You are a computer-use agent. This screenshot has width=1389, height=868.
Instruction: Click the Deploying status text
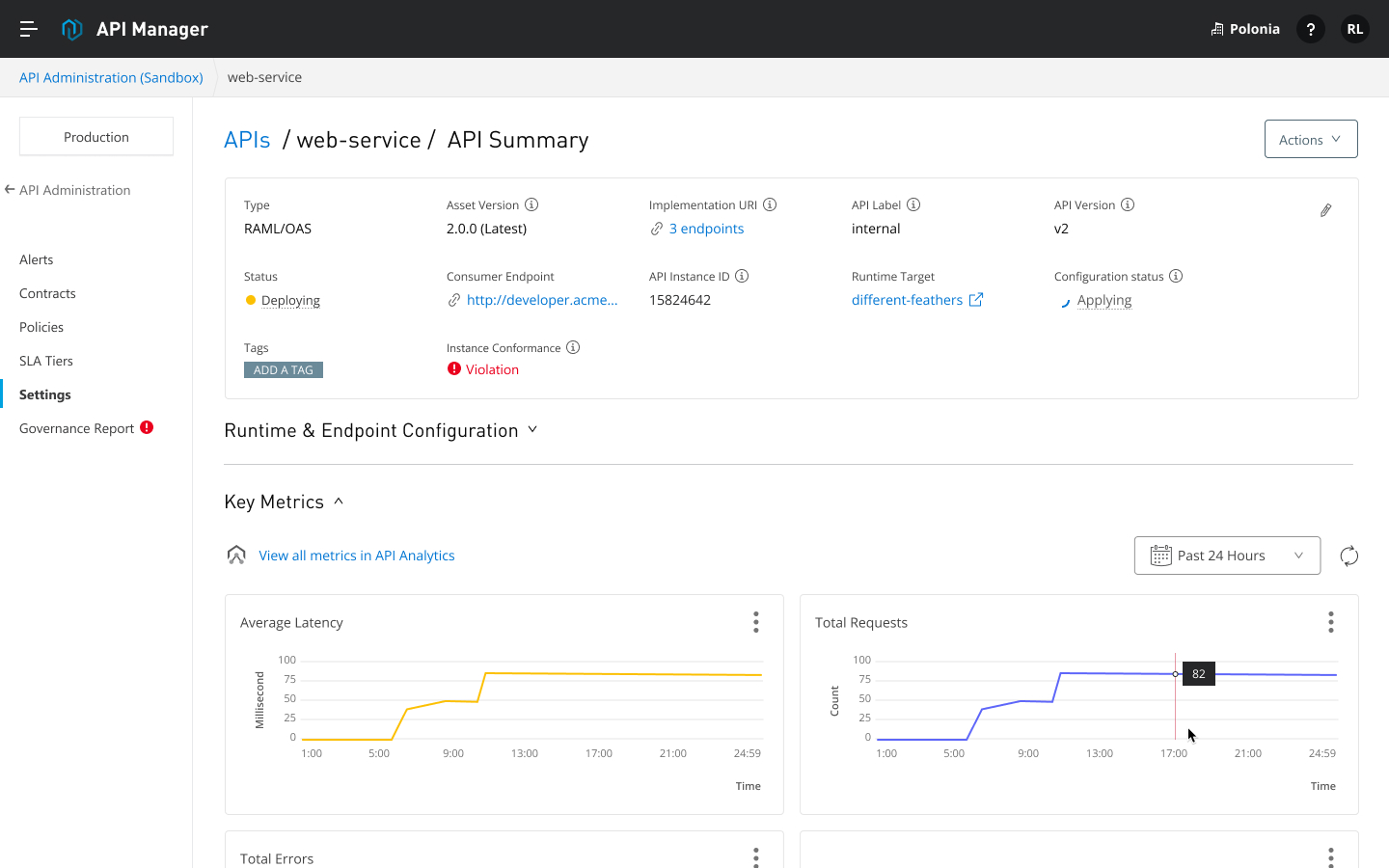290,300
